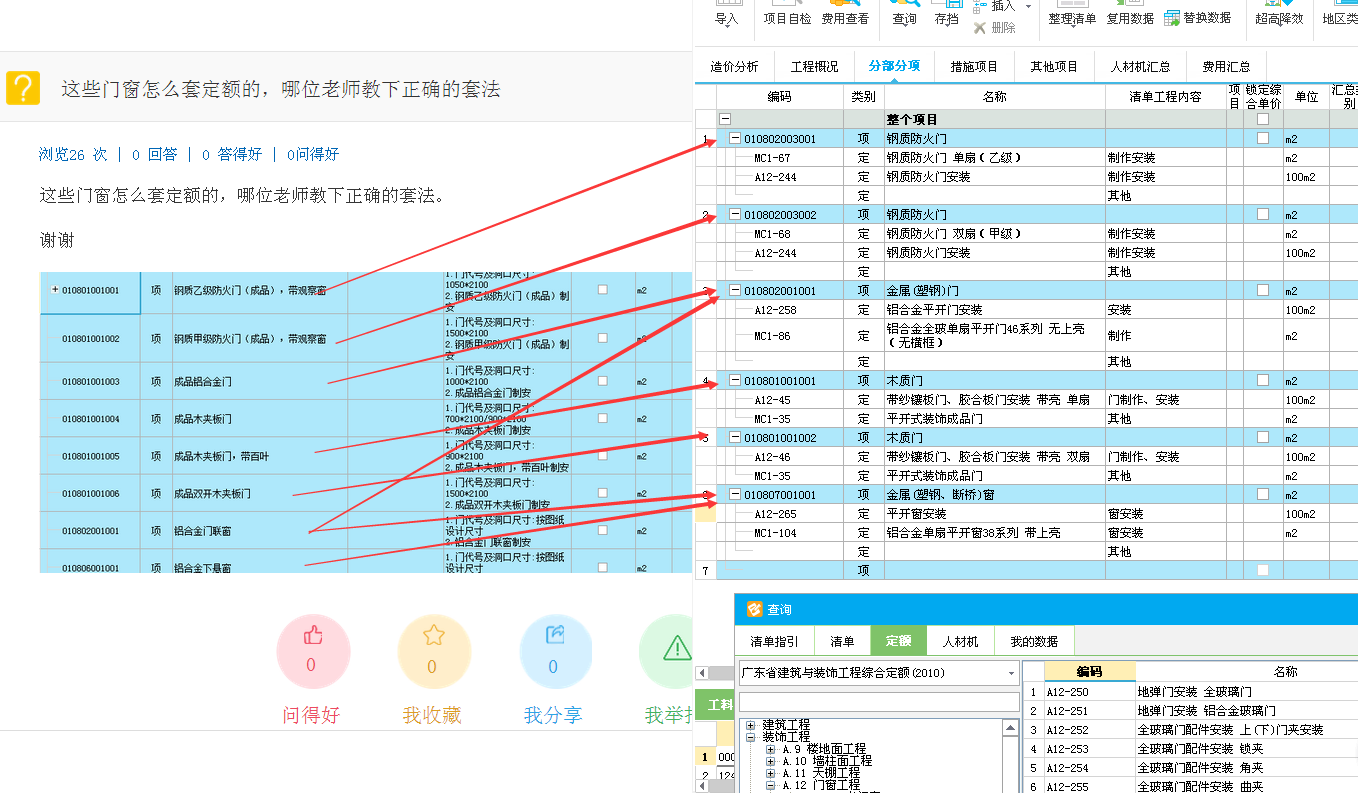The width and height of the screenshot is (1358, 793).
Task: Run 项目自检 project self-check
Action: [x=787, y=14]
